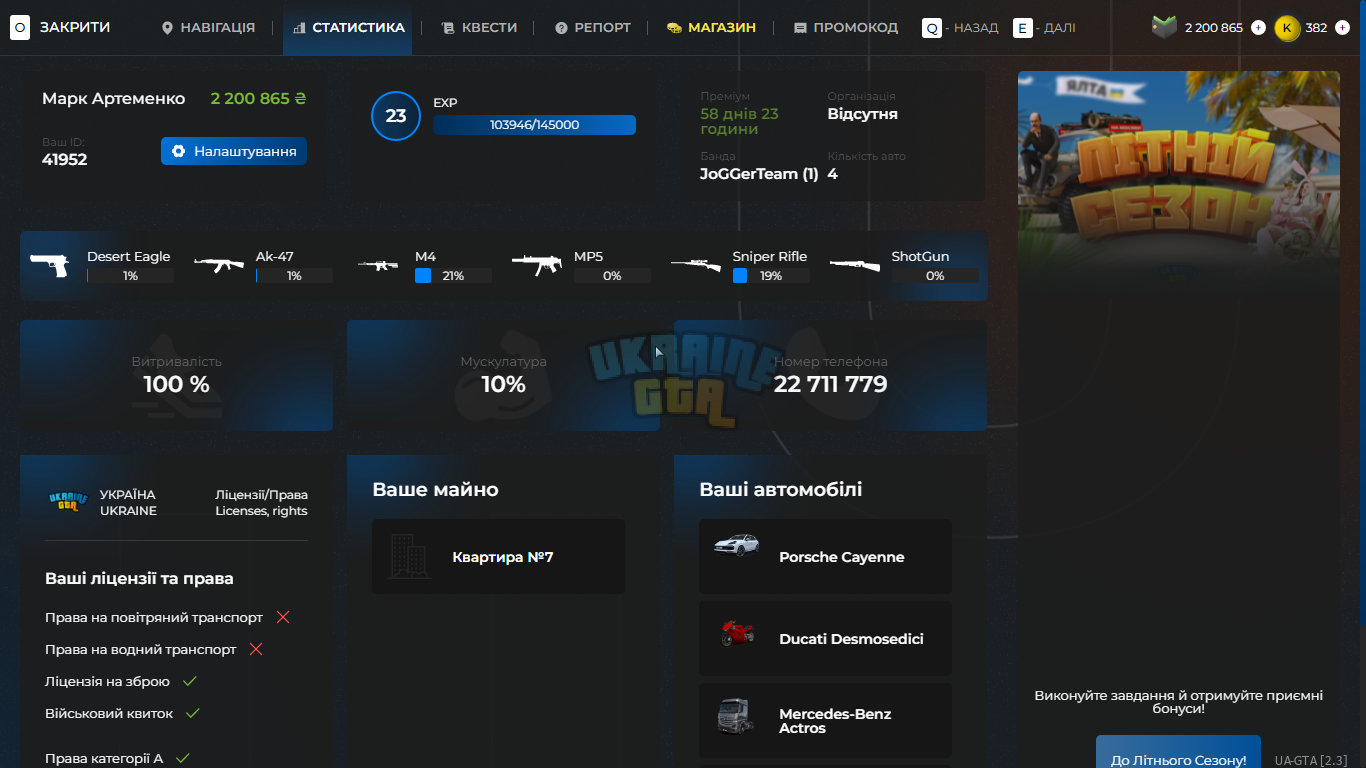This screenshot has width=1366, height=768.
Task: Click the green check for military ticket
Action: click(193, 713)
